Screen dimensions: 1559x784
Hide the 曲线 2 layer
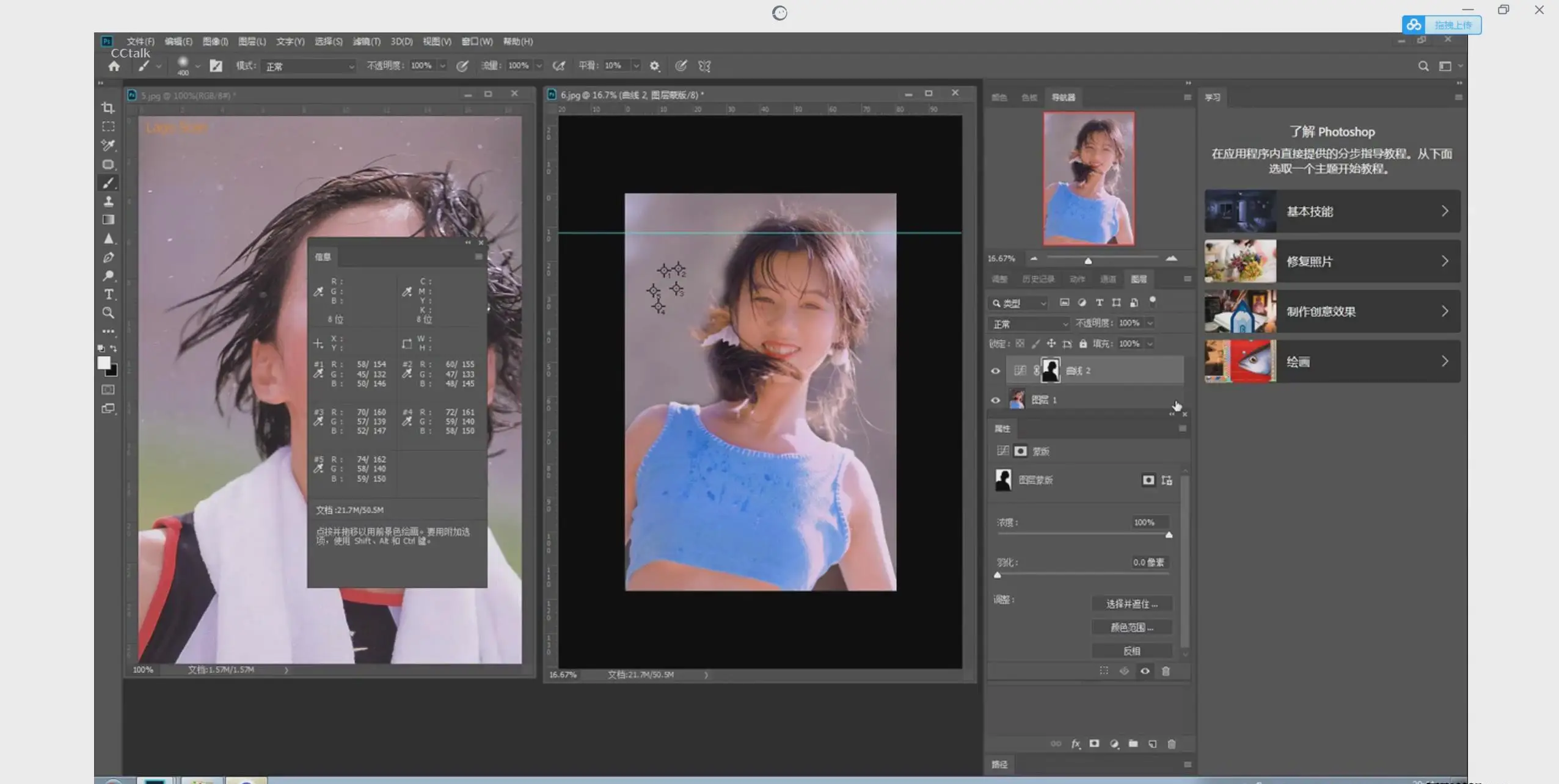pyautogui.click(x=996, y=371)
